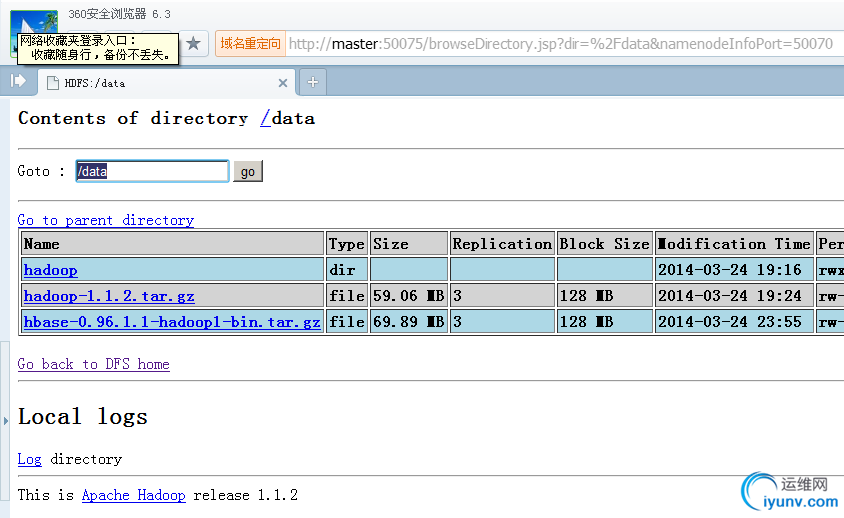Click the browser URL address field
This screenshot has height=518, width=844.
[560, 44]
